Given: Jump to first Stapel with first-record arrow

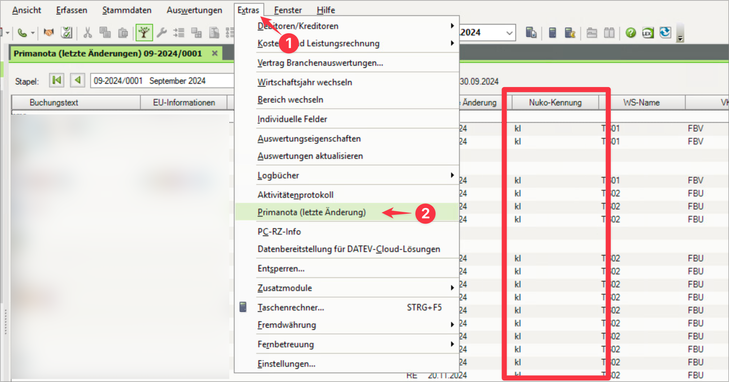Looking at the screenshot, I should [57, 80].
